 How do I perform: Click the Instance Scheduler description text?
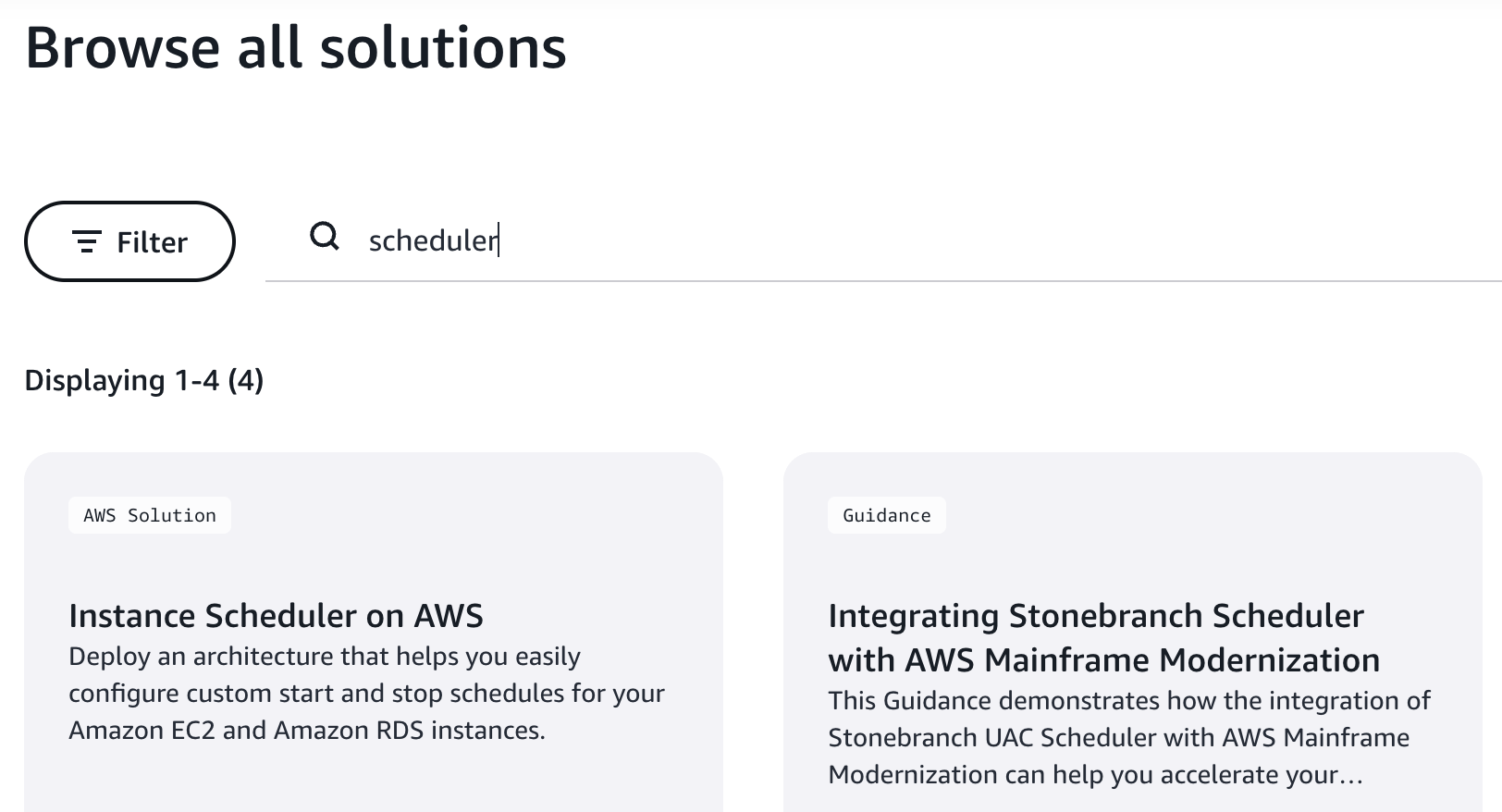366,694
